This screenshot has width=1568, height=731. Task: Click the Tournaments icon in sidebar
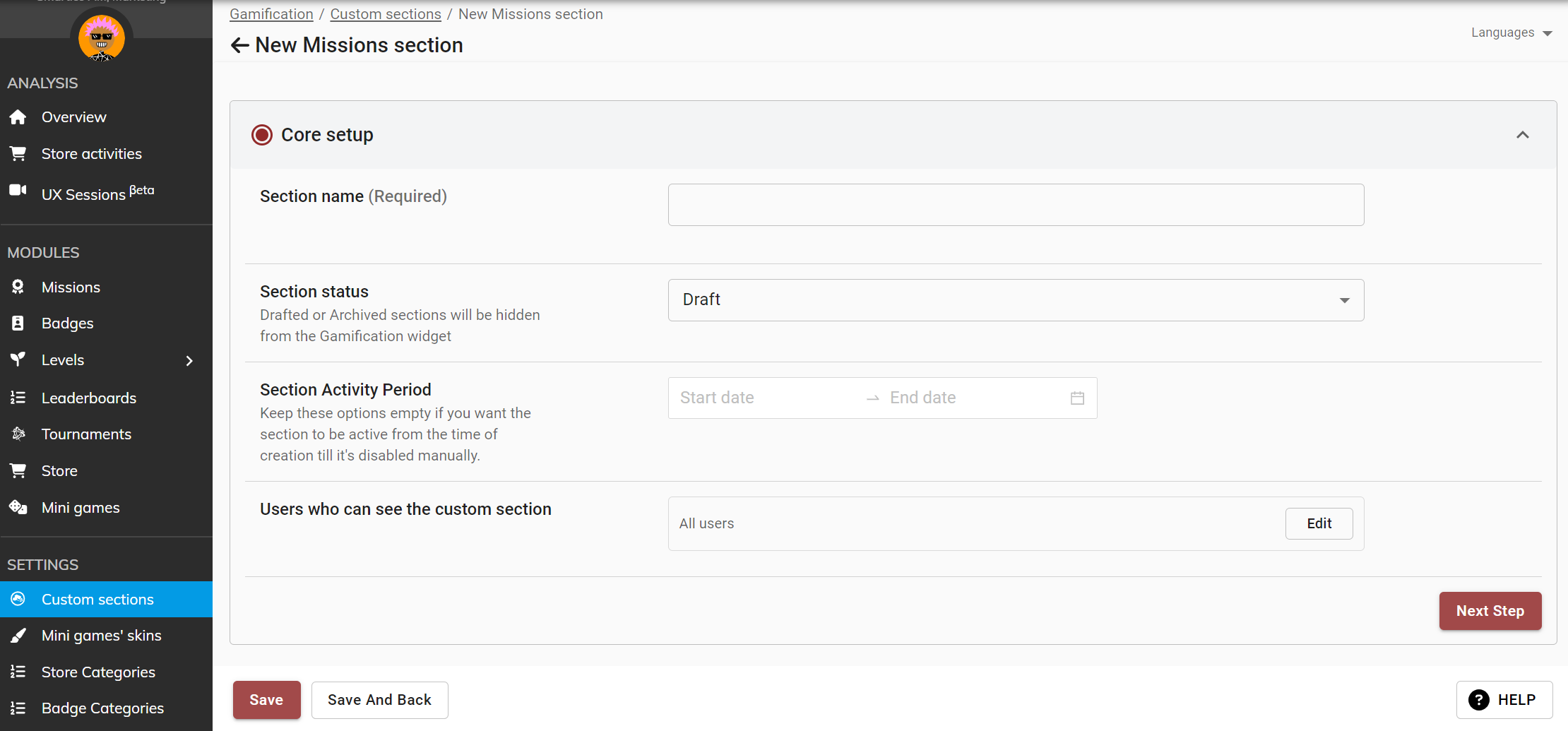click(18, 434)
